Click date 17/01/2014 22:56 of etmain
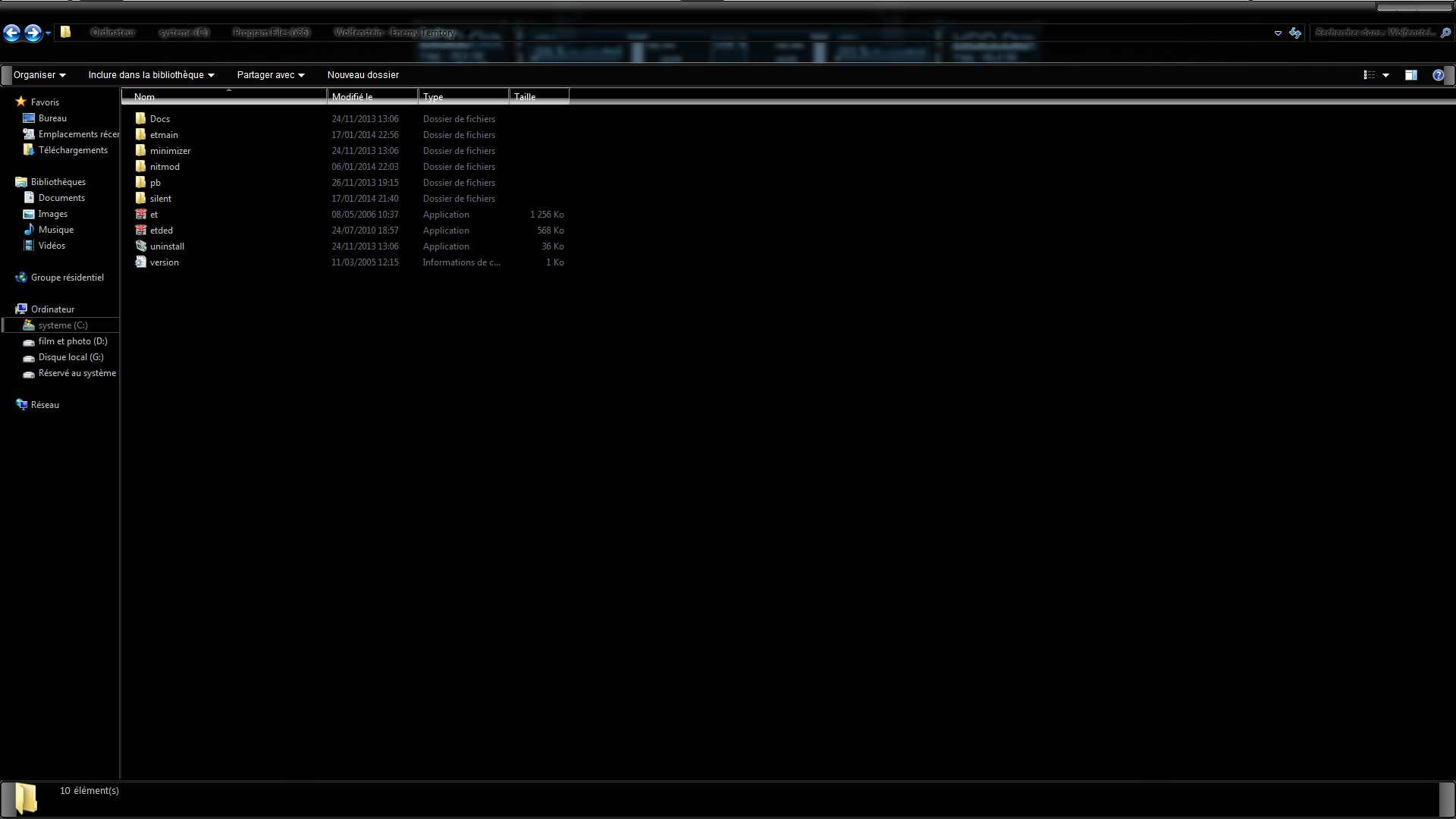The image size is (1456, 819). click(x=365, y=135)
